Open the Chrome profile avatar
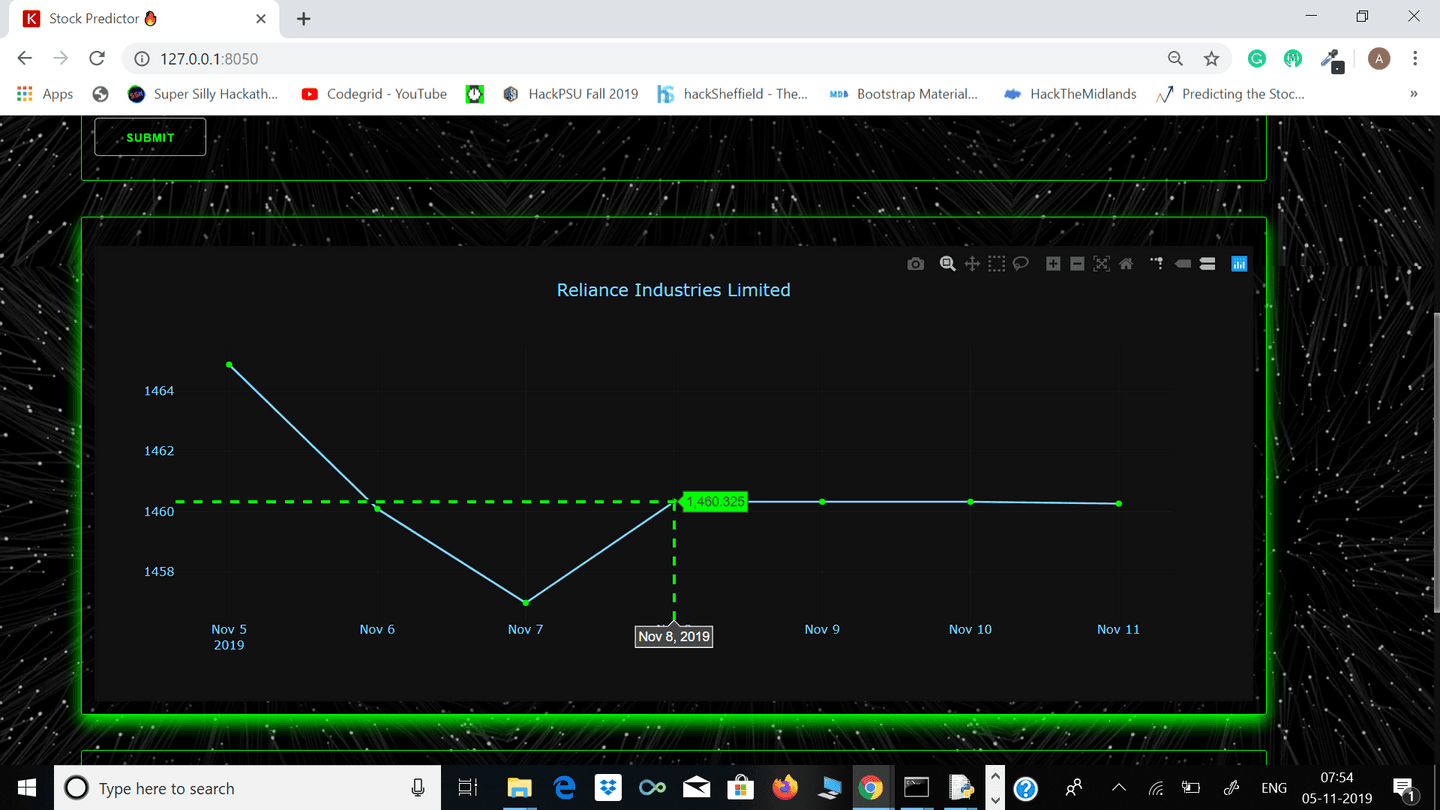 coord(1379,59)
